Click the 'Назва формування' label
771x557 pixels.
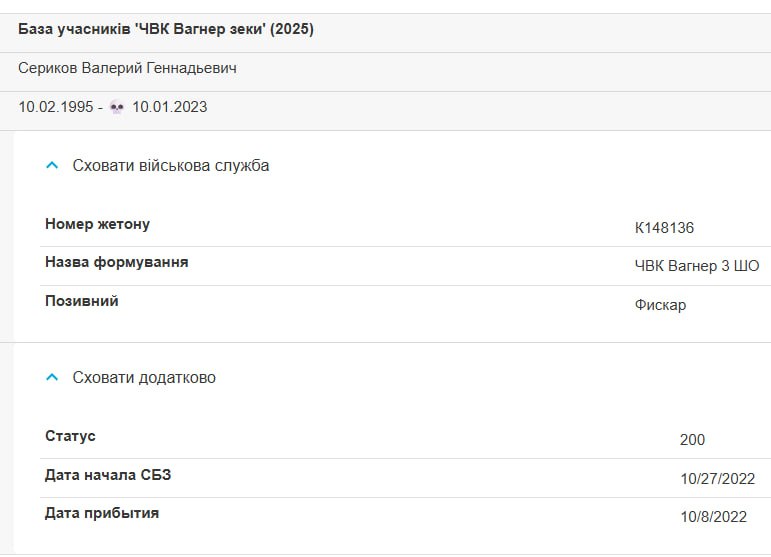pyautogui.click(x=117, y=262)
